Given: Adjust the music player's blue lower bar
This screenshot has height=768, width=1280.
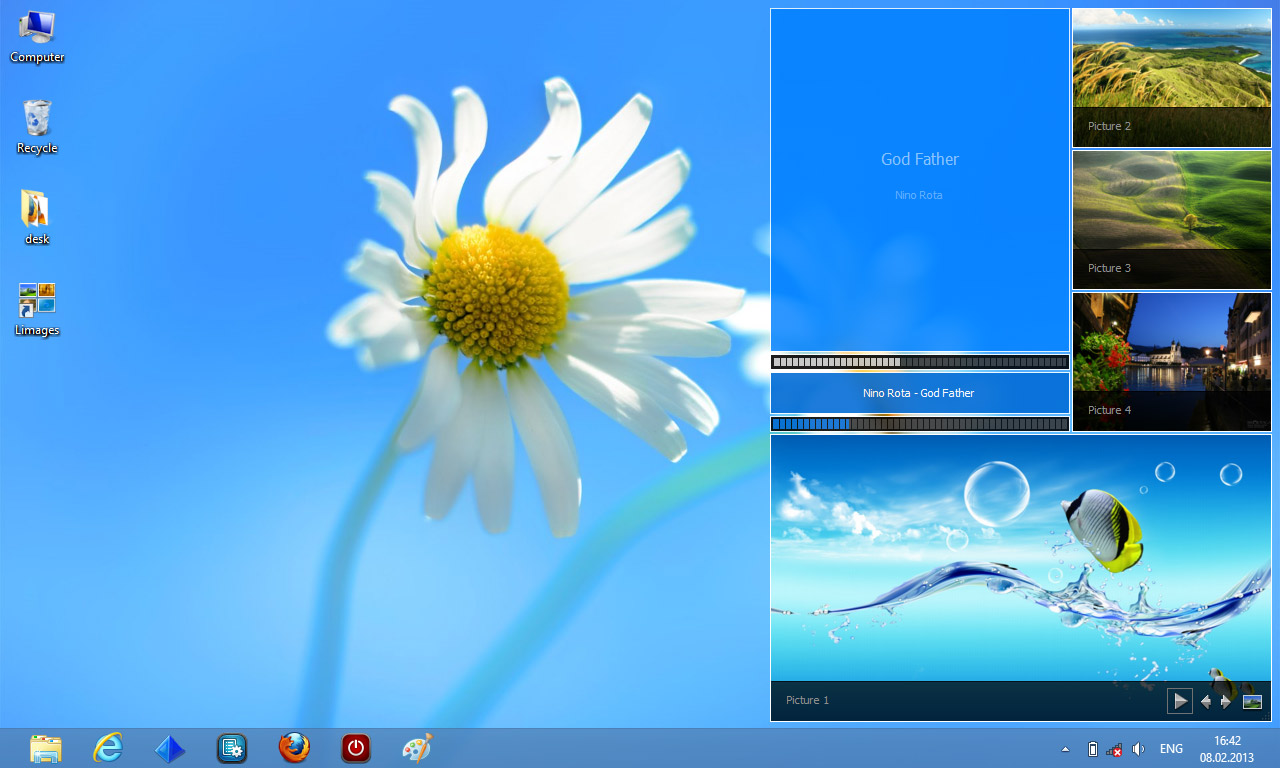Looking at the screenshot, I should 919,424.
